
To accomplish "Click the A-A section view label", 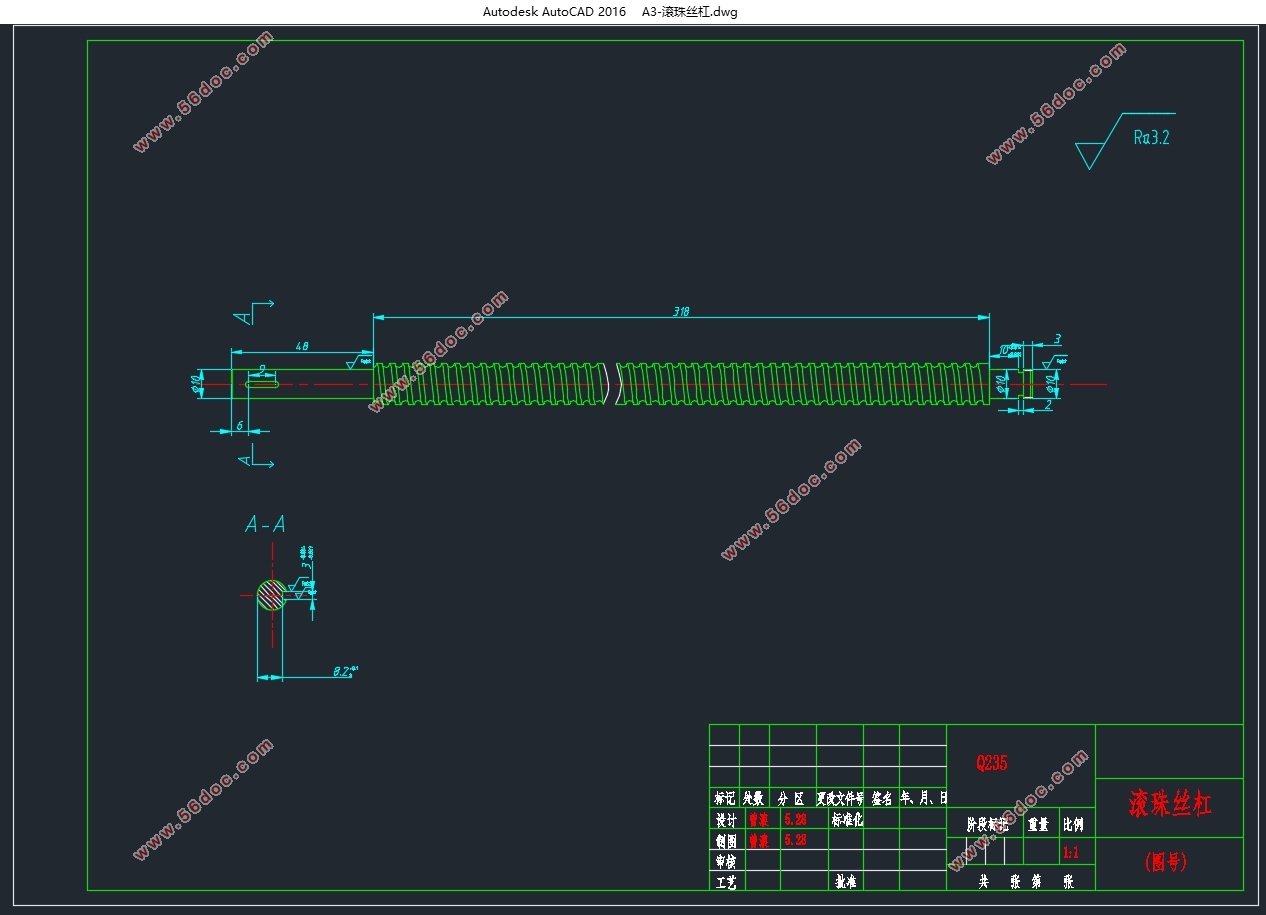I will pyautogui.click(x=265, y=524).
